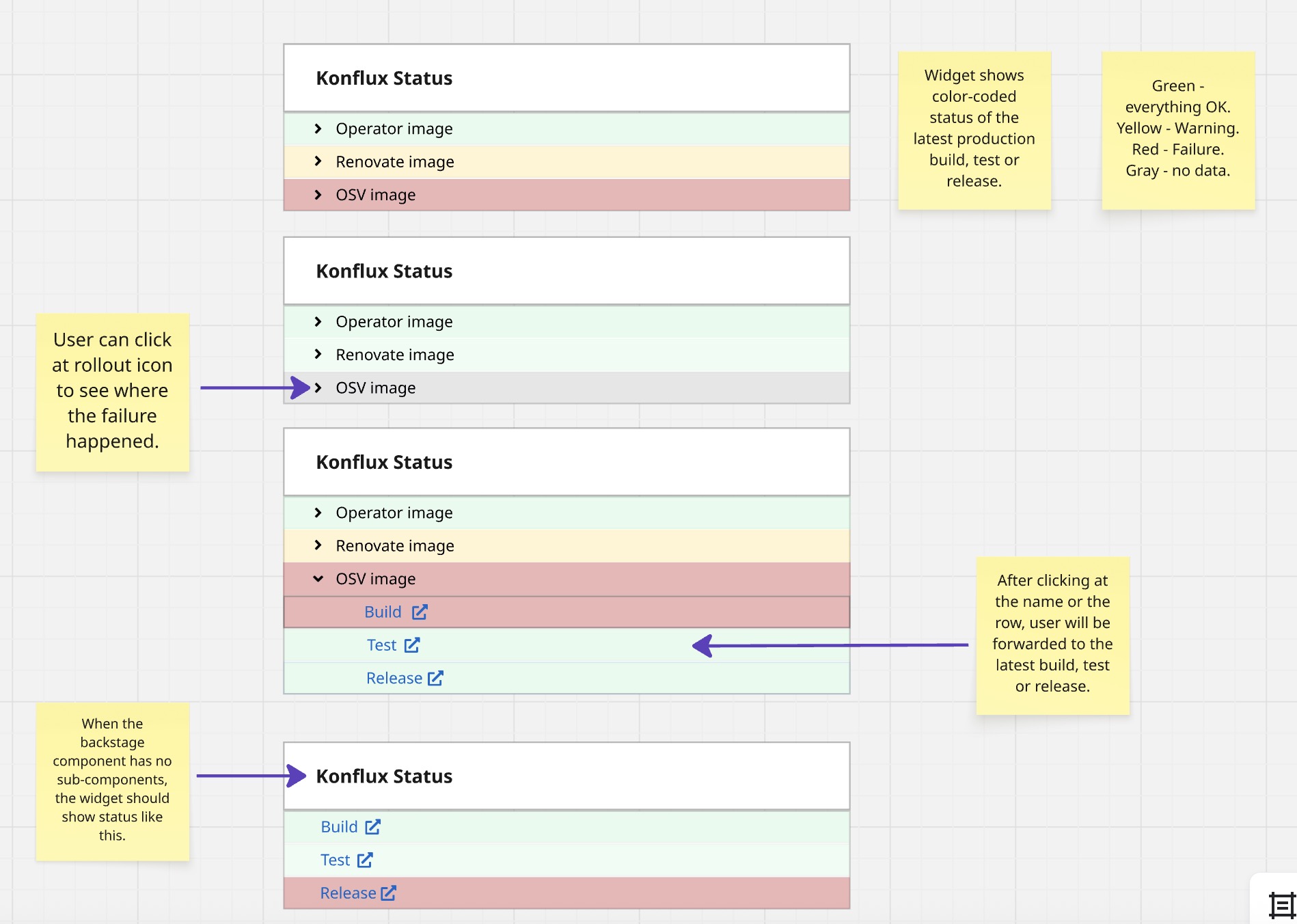This screenshot has width=1297, height=924.
Task: Select the purple arrow pointing at the Test row
Action: [x=830, y=644]
